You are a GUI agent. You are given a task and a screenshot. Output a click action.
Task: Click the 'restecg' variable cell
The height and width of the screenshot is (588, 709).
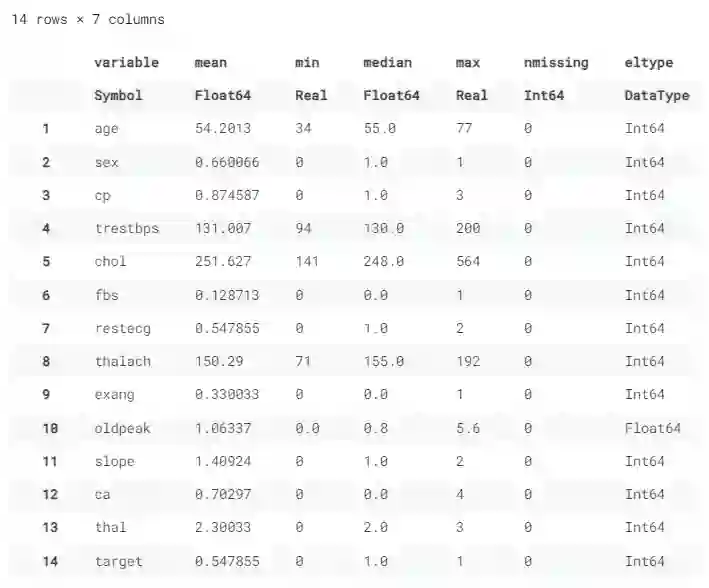[x=122, y=328]
